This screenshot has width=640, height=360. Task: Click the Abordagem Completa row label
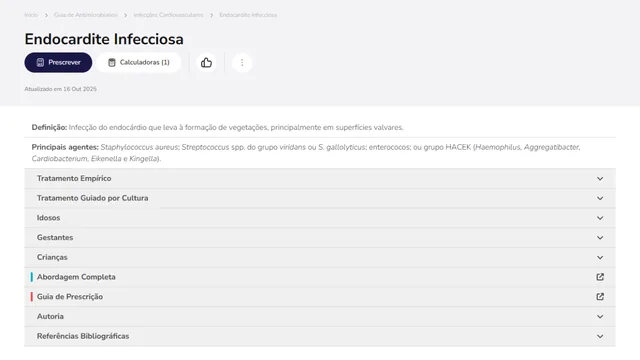point(76,277)
